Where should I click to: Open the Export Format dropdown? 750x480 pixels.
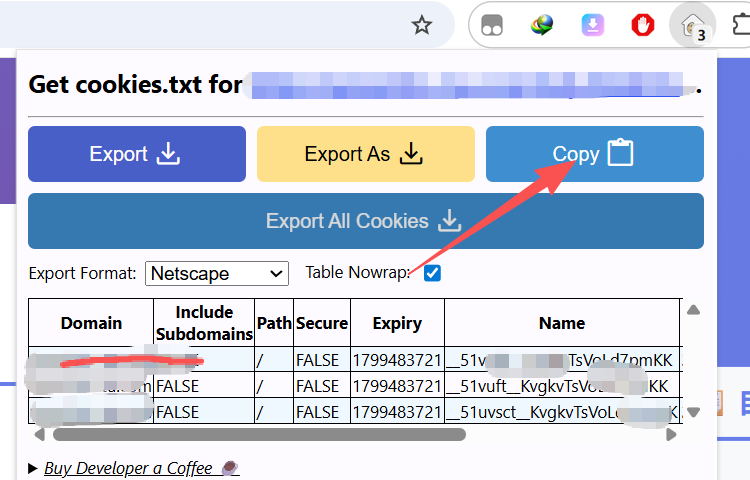coord(217,273)
